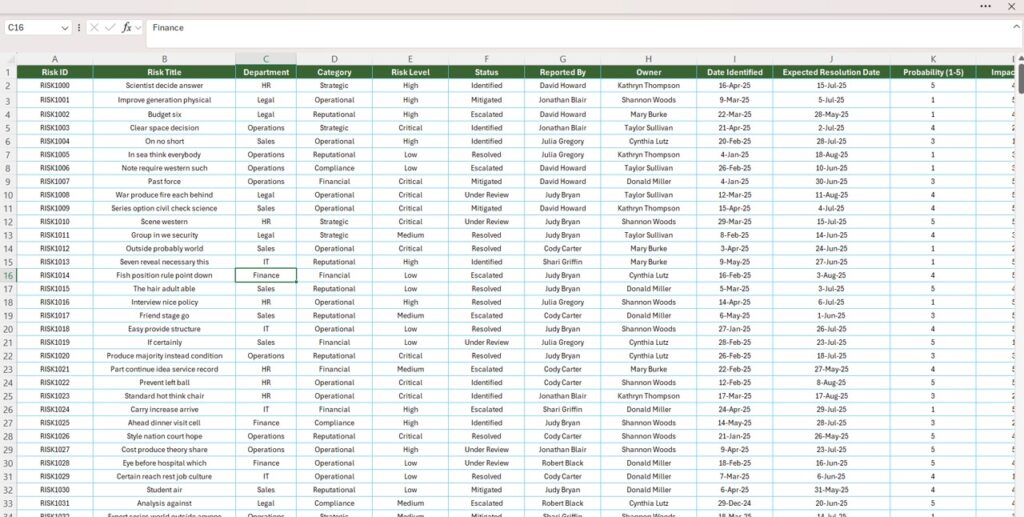Viewport: 1024px width, 517px height.
Task: Select cell 17-Aug-25 in row 25
Action: pos(831,396)
